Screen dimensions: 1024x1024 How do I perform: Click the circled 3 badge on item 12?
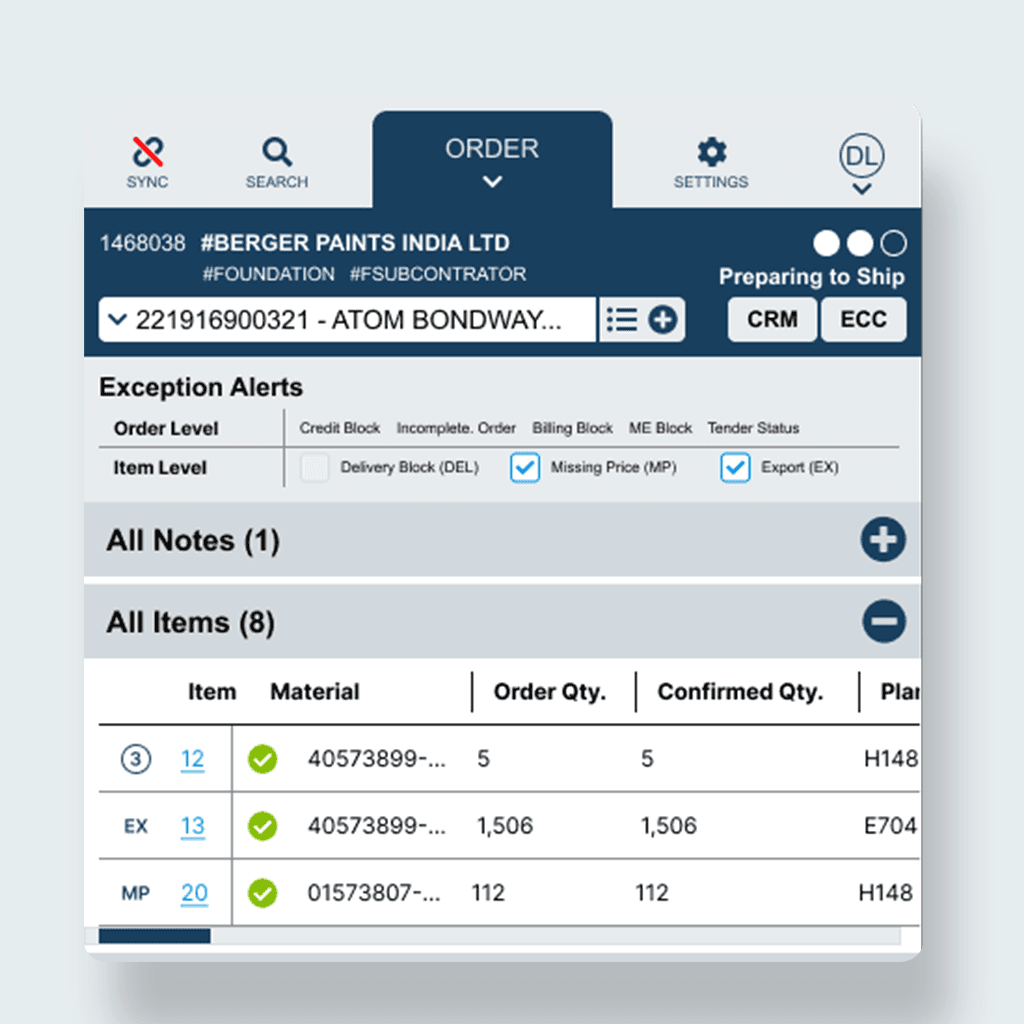(136, 759)
